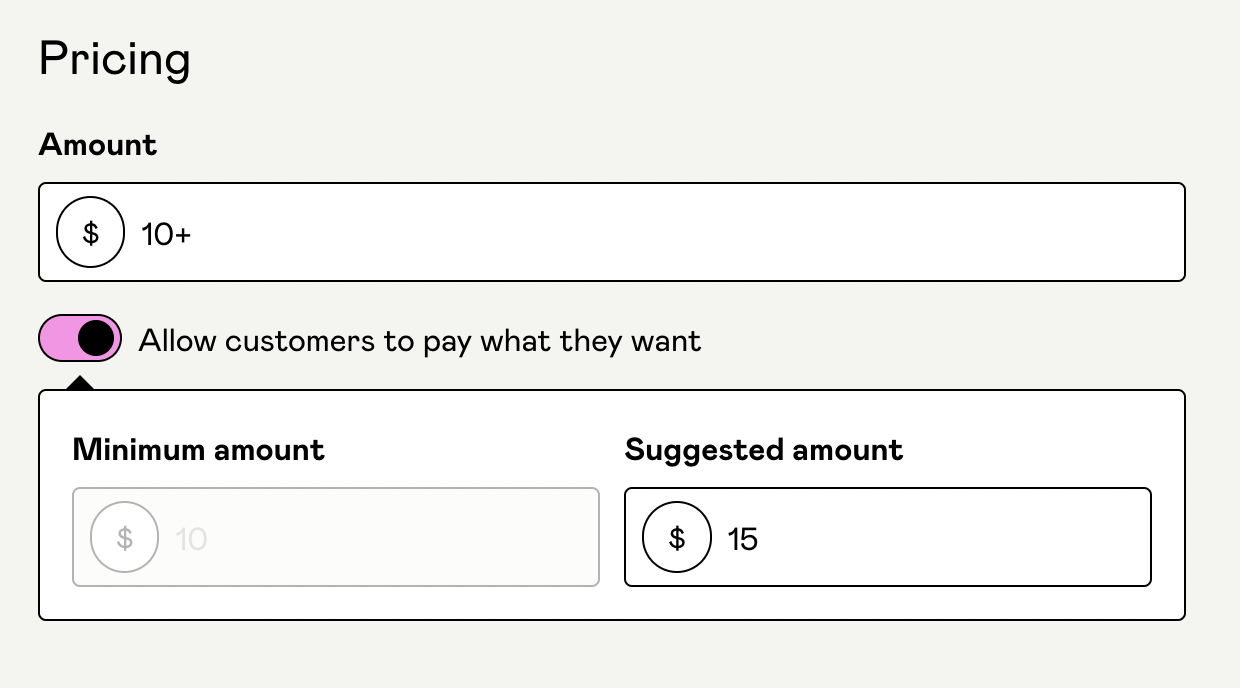Click the disabled Minimum amount input field
1240x688 pixels.
click(336, 537)
